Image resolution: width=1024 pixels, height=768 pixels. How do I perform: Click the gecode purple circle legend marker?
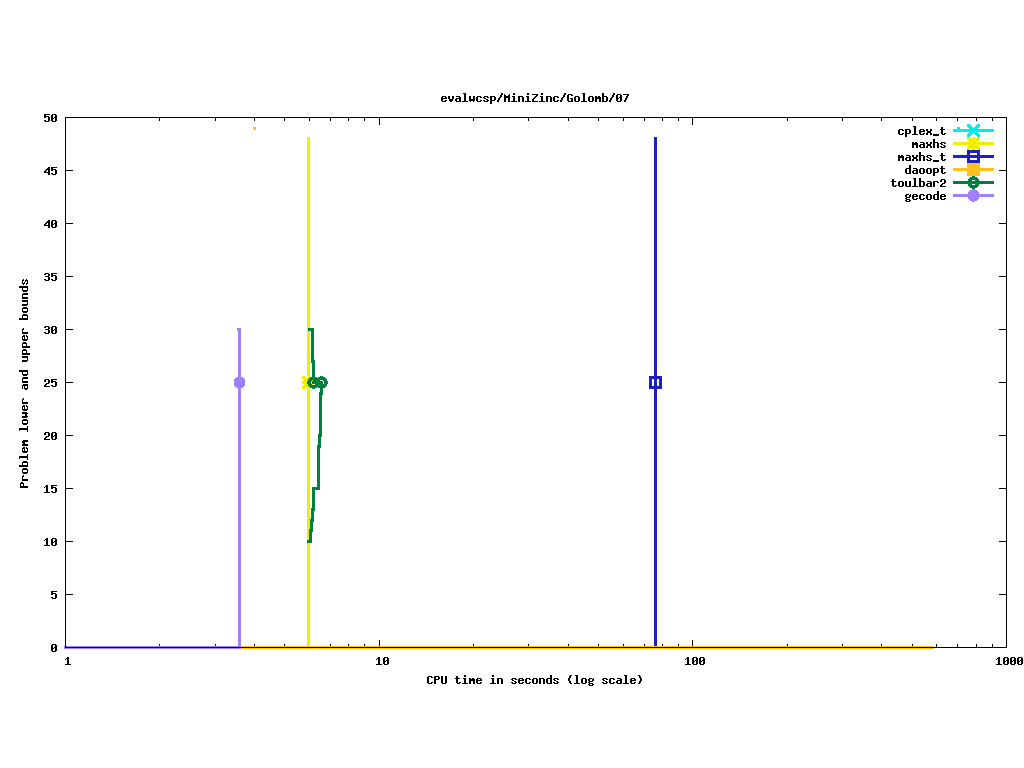point(973,196)
